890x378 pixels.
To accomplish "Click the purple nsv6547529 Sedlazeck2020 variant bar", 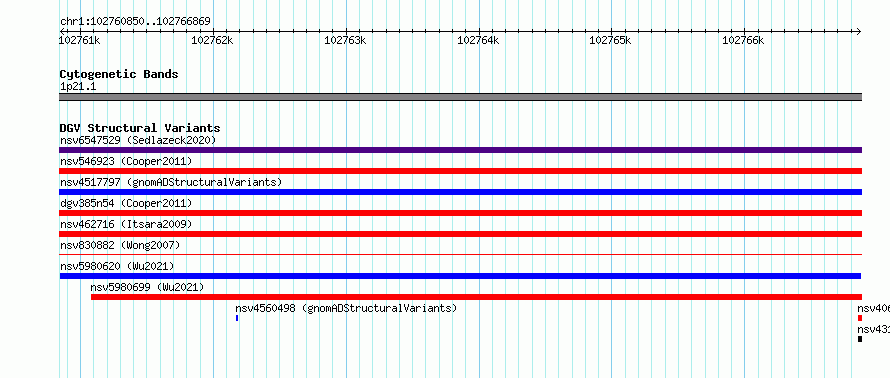I will [460, 150].
